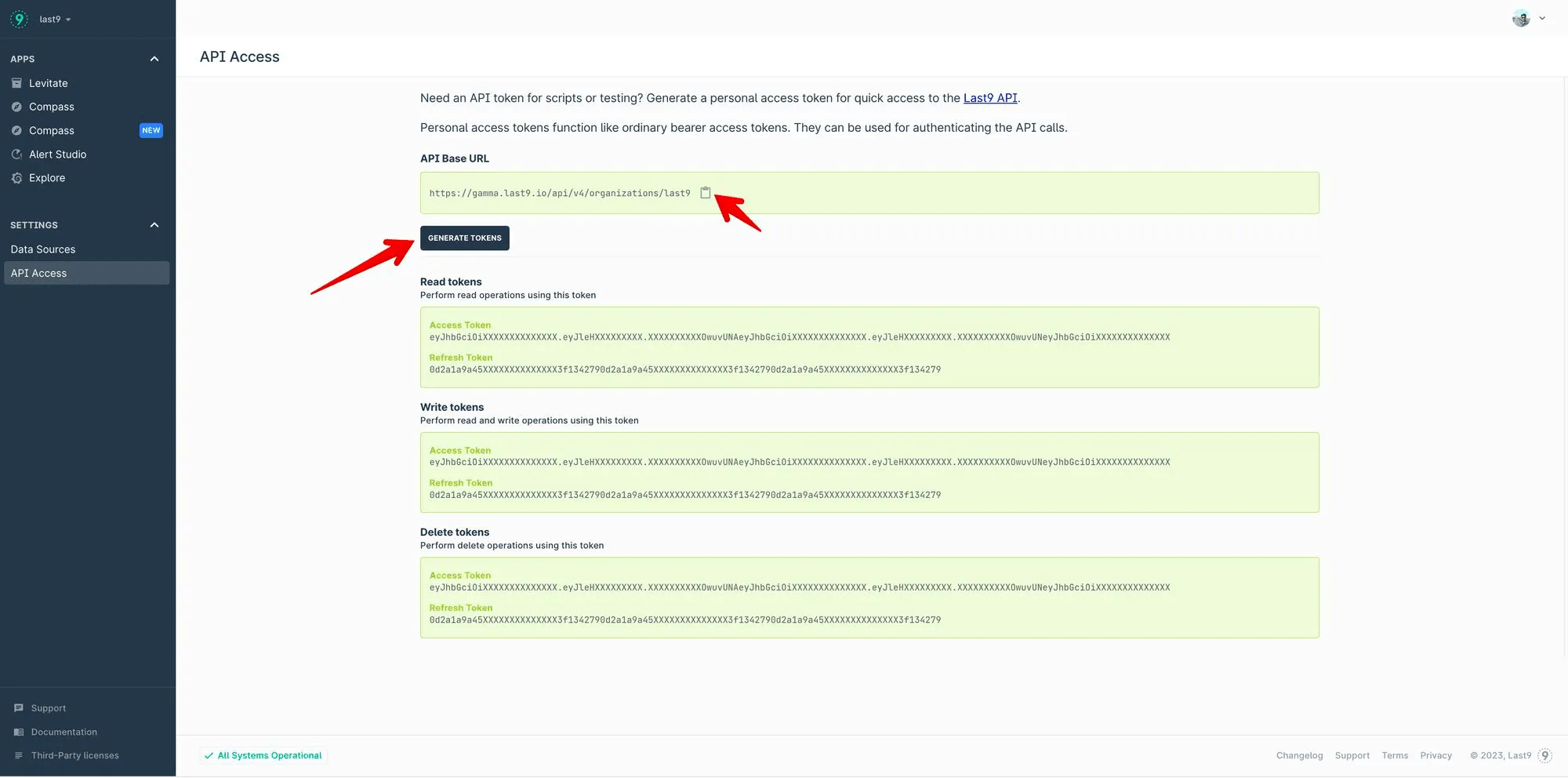Click the Generate Tokens button
1568x778 pixels.
465,238
